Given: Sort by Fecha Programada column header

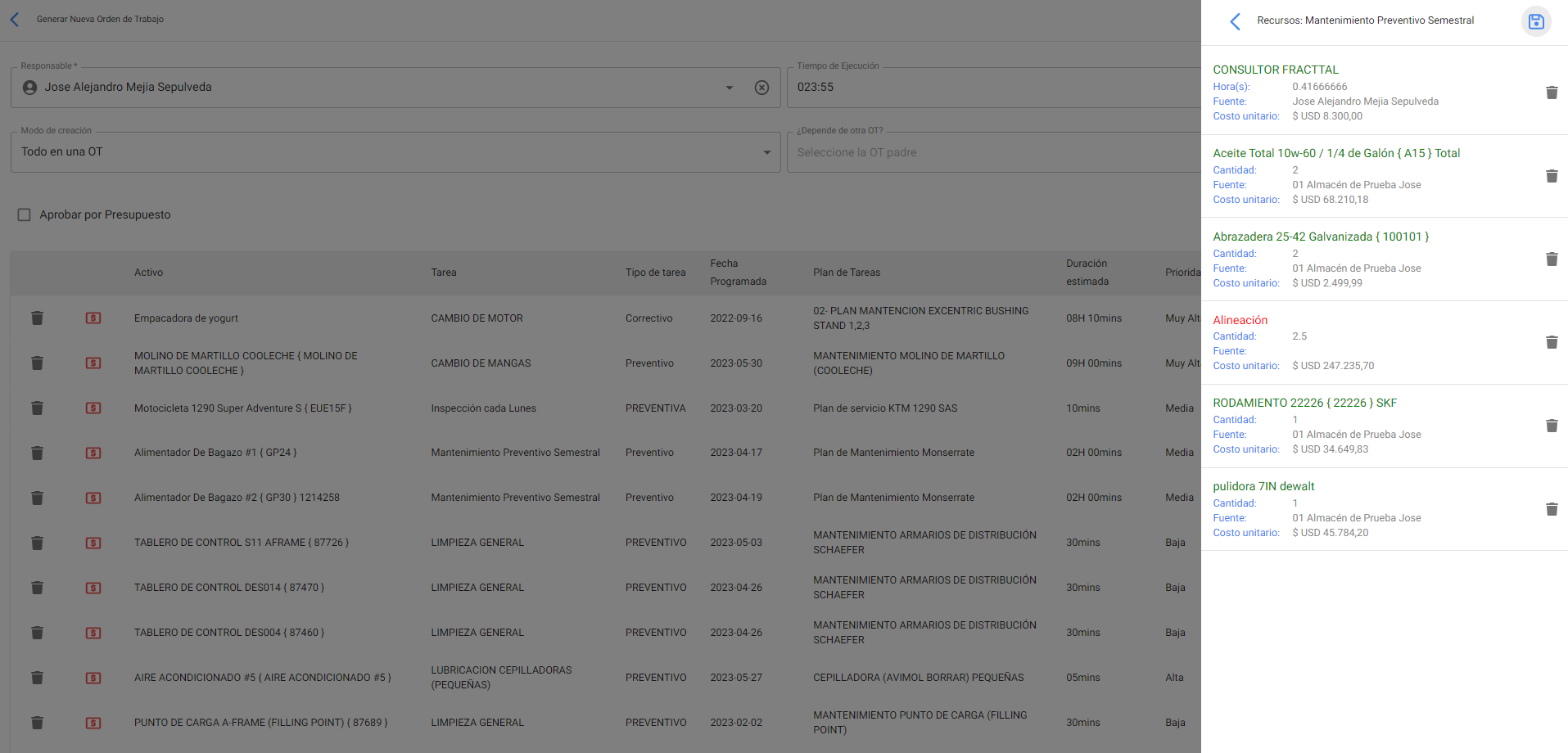Looking at the screenshot, I should pyautogui.click(x=738, y=273).
